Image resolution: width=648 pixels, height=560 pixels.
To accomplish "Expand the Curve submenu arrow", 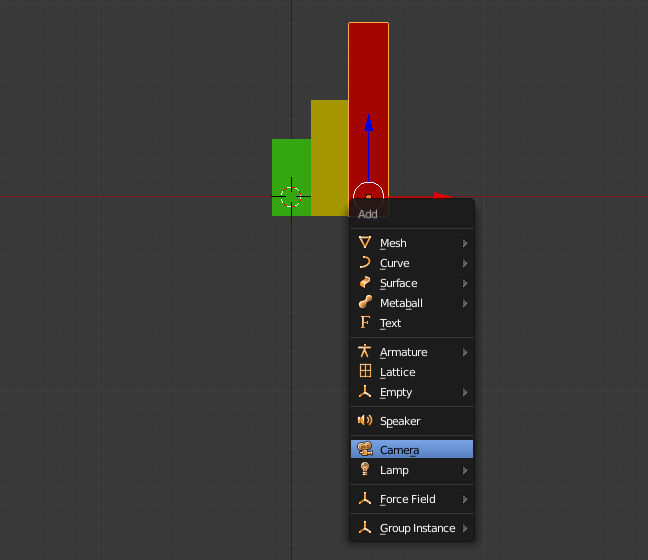I will click(465, 263).
